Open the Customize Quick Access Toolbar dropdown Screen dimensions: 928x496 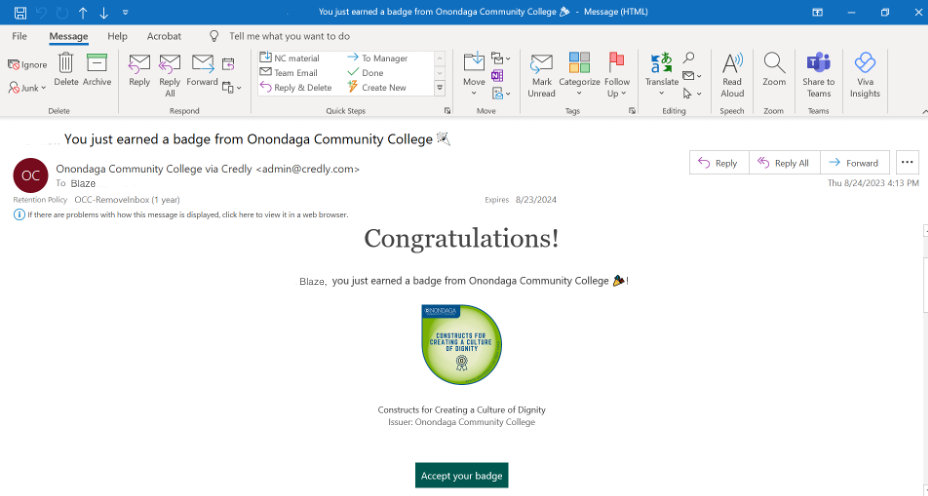pos(125,12)
